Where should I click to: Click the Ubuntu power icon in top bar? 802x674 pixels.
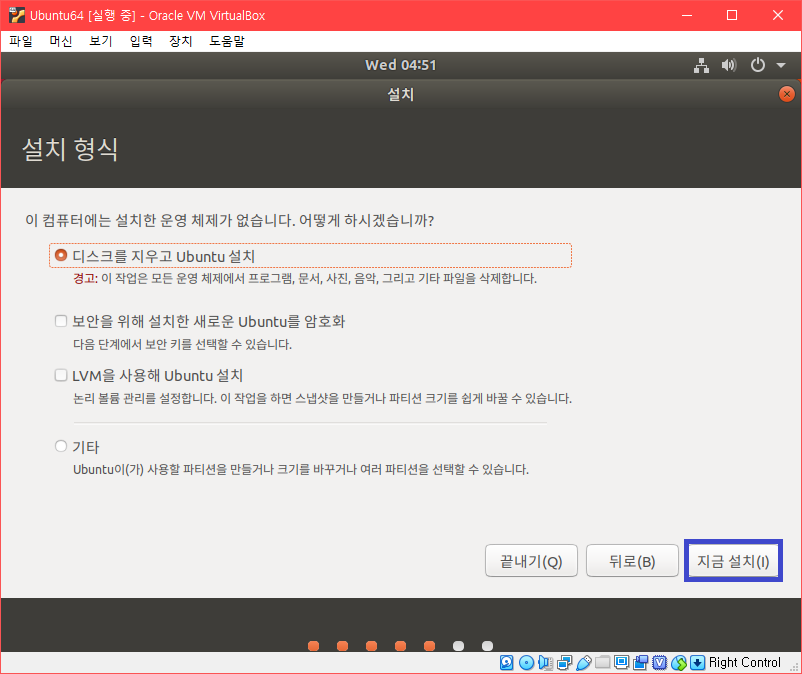point(758,65)
